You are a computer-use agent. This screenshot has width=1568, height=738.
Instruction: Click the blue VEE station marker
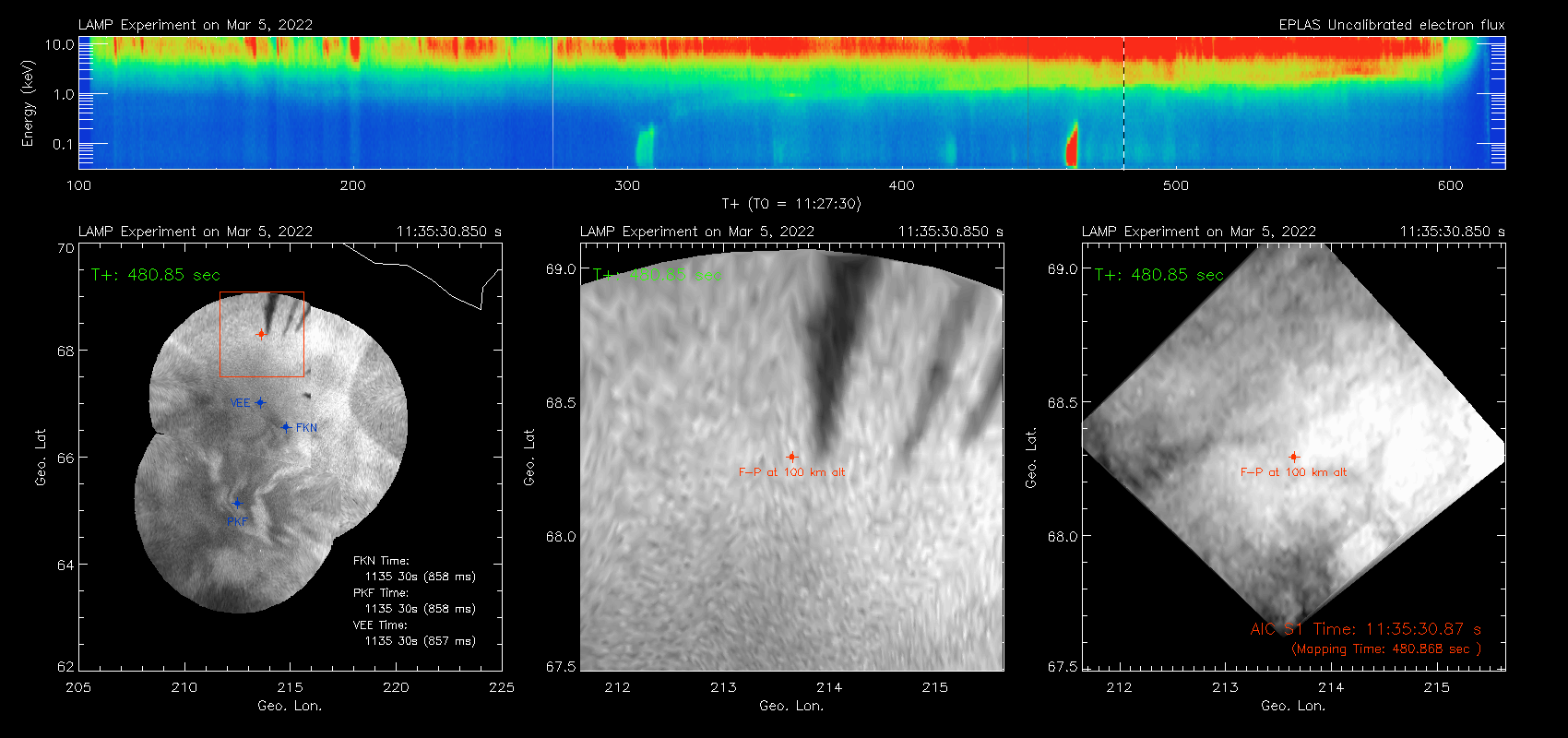260,402
